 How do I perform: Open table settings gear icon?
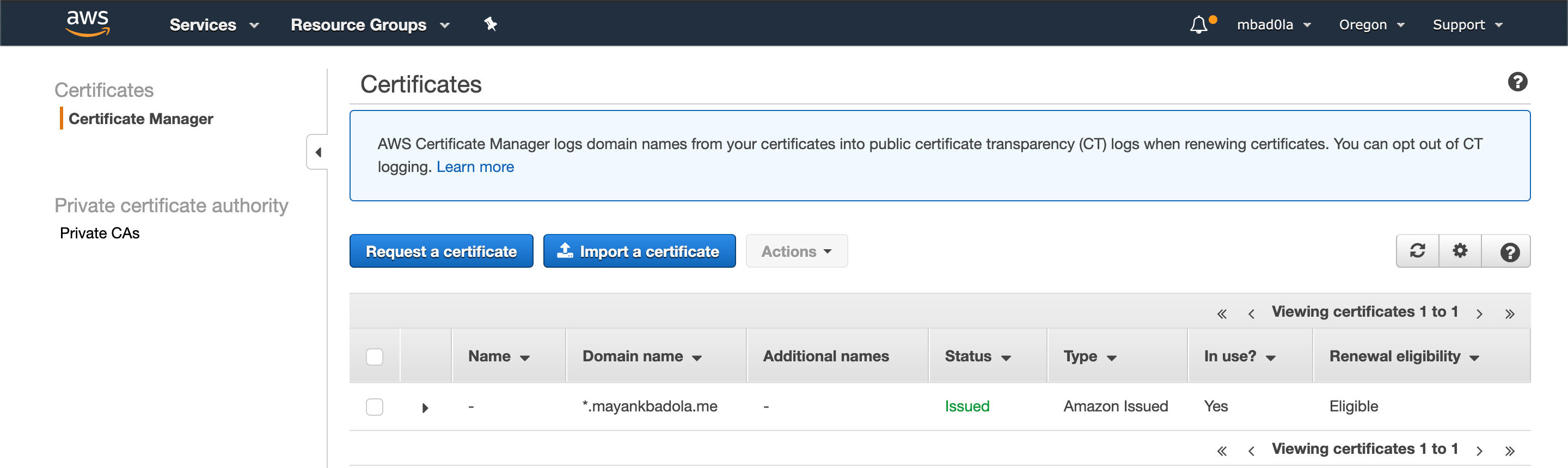click(1460, 251)
